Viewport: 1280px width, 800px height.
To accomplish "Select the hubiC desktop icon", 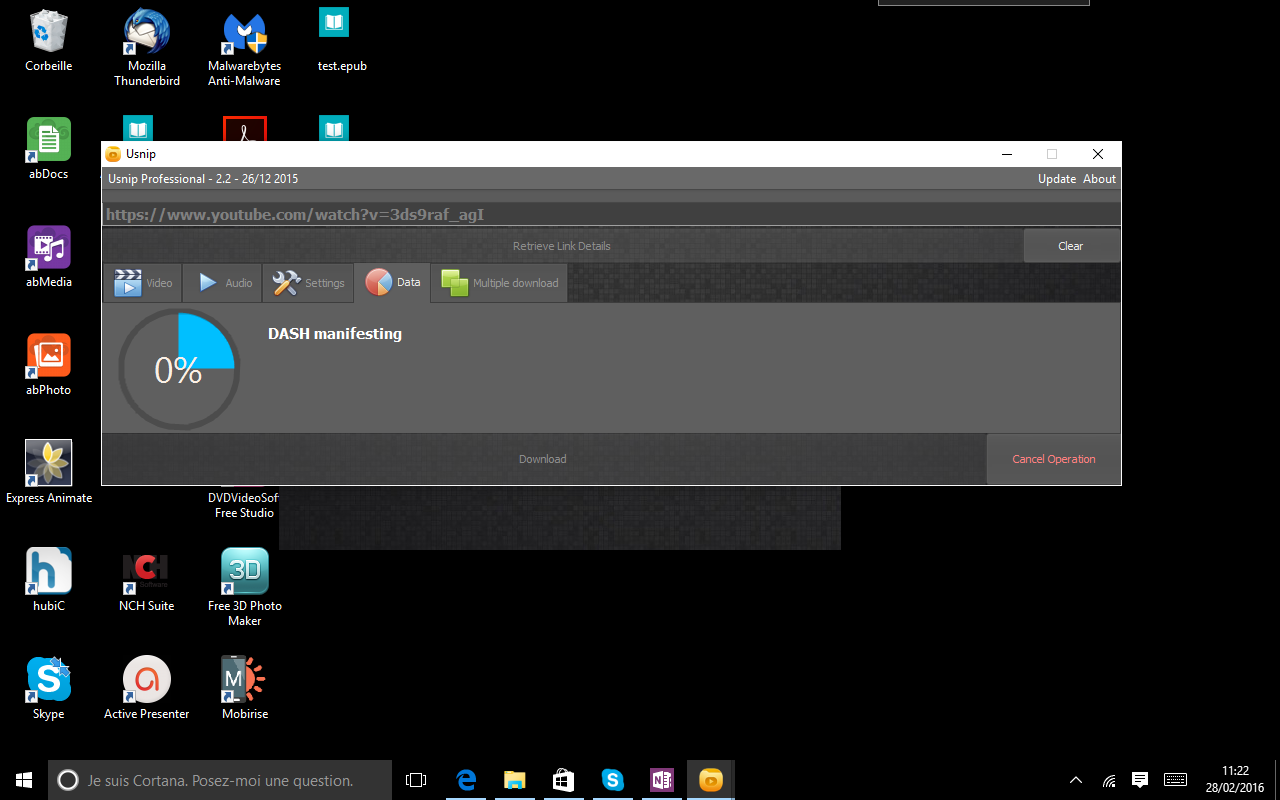I will coord(49,581).
